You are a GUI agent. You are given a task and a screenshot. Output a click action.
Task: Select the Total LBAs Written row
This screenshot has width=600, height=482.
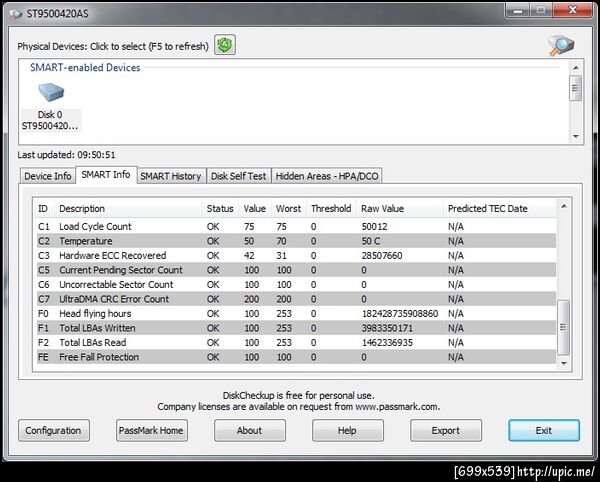(x=296, y=328)
